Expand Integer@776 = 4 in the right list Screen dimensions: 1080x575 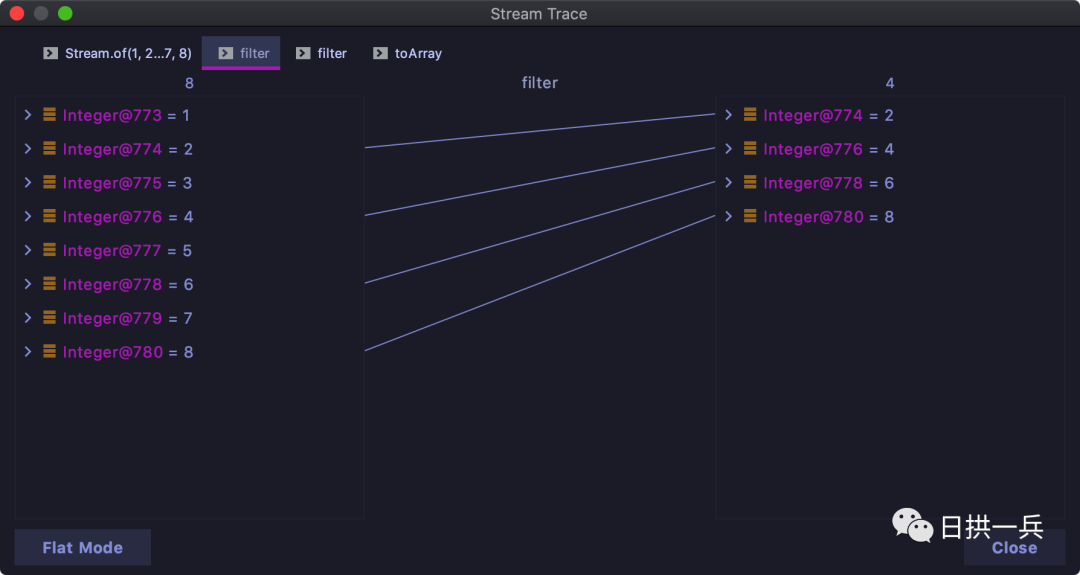728,148
